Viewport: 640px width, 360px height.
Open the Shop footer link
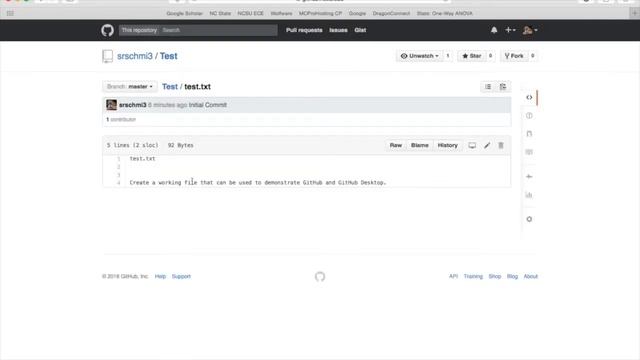[x=495, y=276]
